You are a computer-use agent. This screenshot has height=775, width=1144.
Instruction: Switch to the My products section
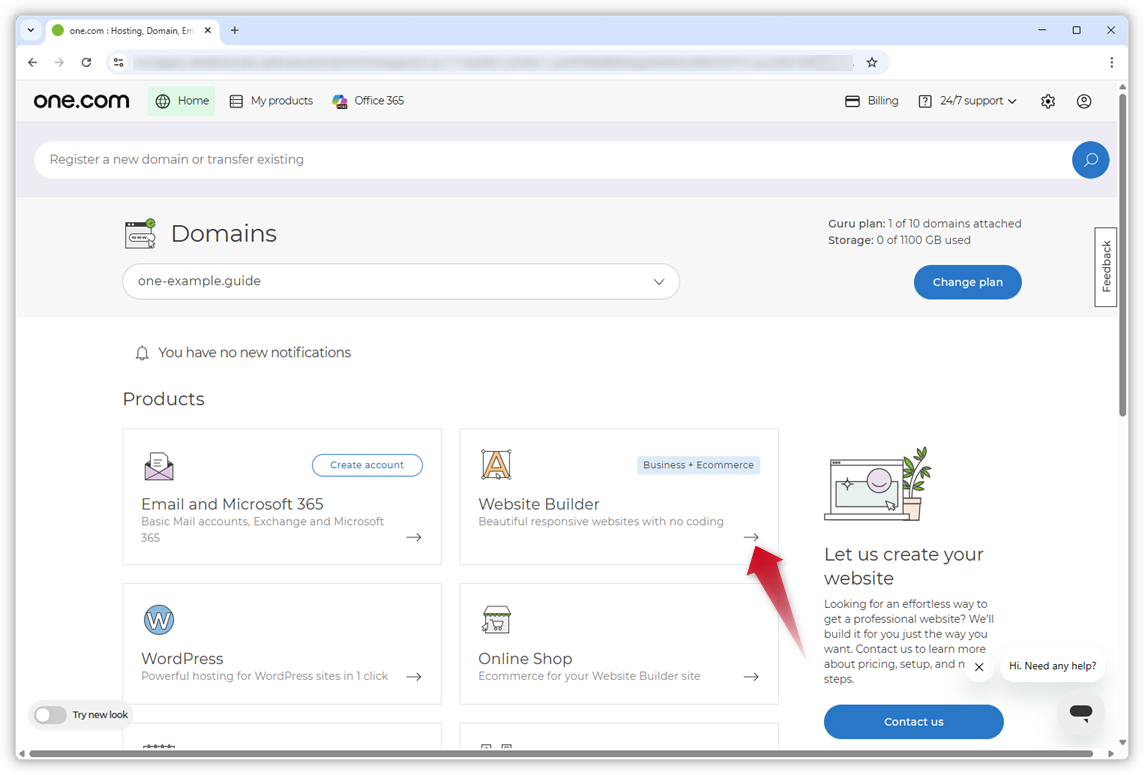click(x=271, y=100)
